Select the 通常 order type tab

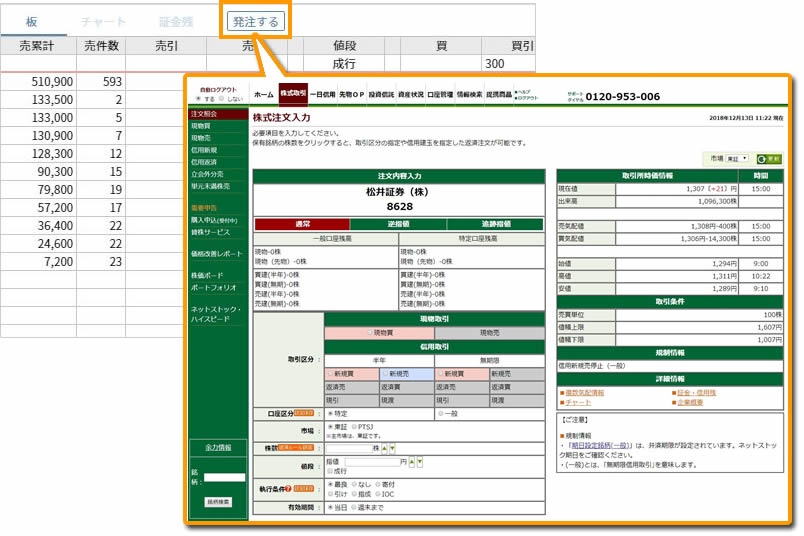click(302, 224)
